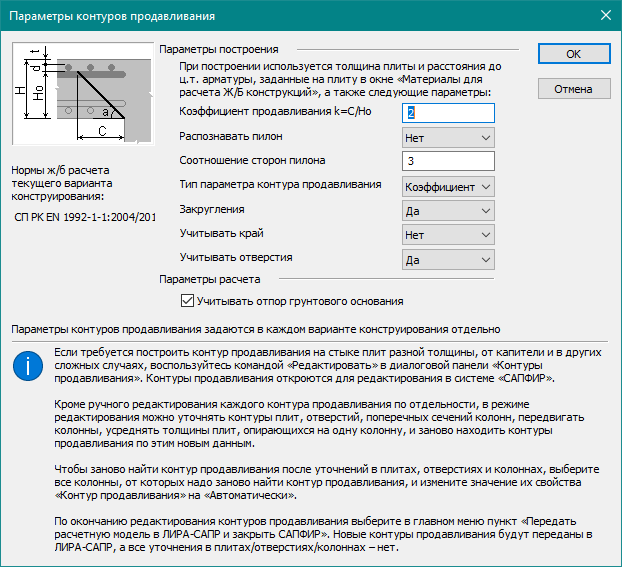Viewport: 622px width, 567px height.
Task: Click the 'Соотношение сторон пилона' input field
Action: [448, 161]
